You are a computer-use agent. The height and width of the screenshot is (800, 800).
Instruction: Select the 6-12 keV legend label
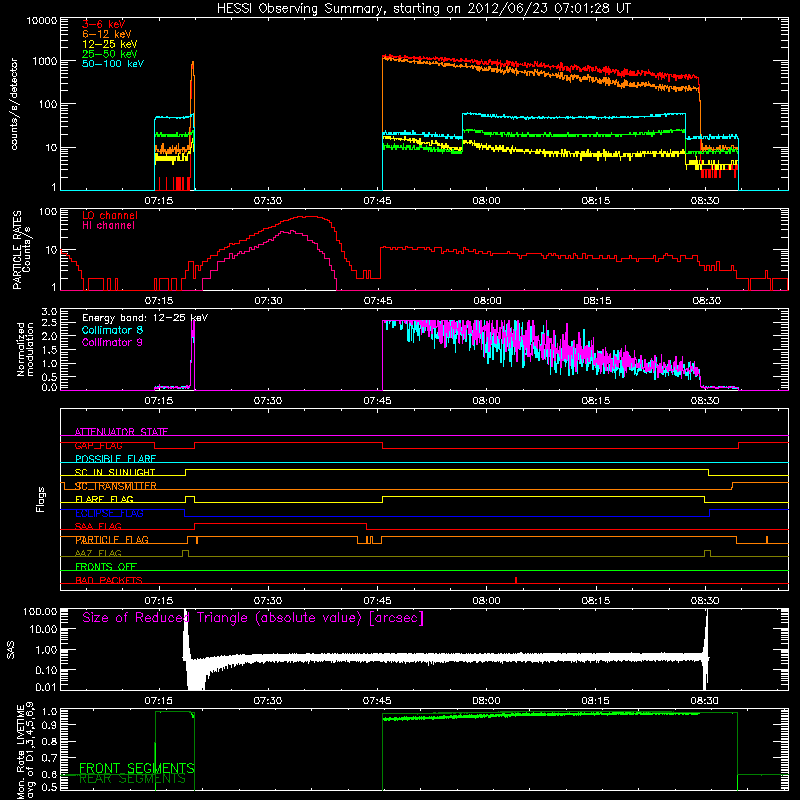107,34
